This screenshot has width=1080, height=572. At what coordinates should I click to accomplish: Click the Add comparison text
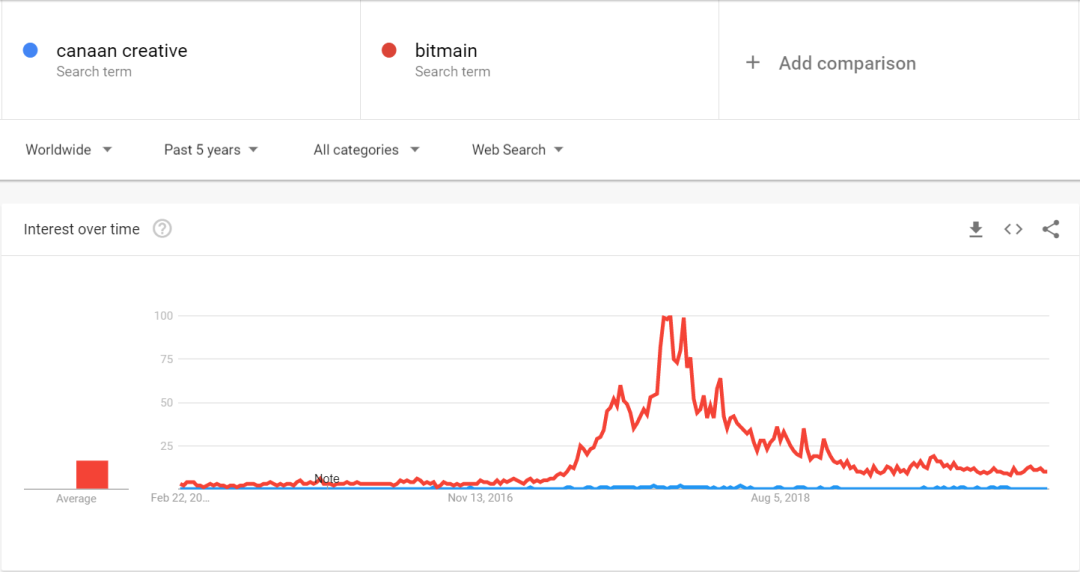(x=847, y=63)
